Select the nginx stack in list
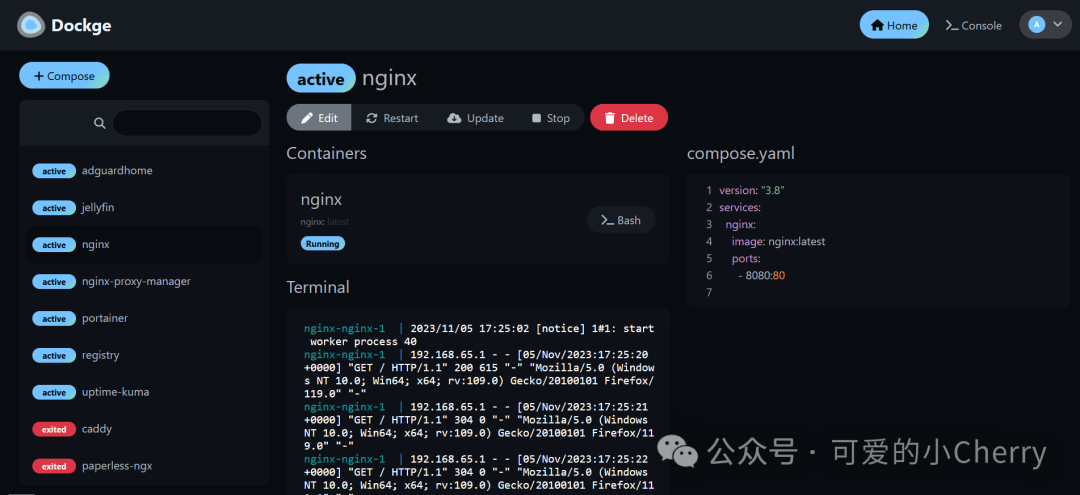The width and height of the screenshot is (1080, 495). point(144,244)
